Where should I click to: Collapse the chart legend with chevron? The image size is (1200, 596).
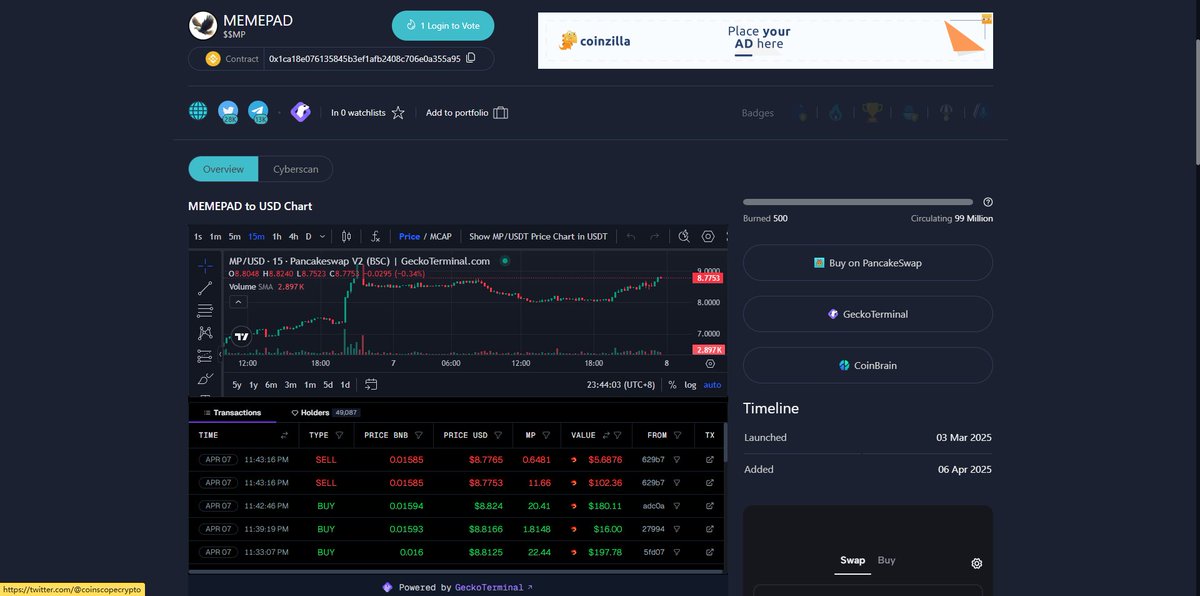239,301
